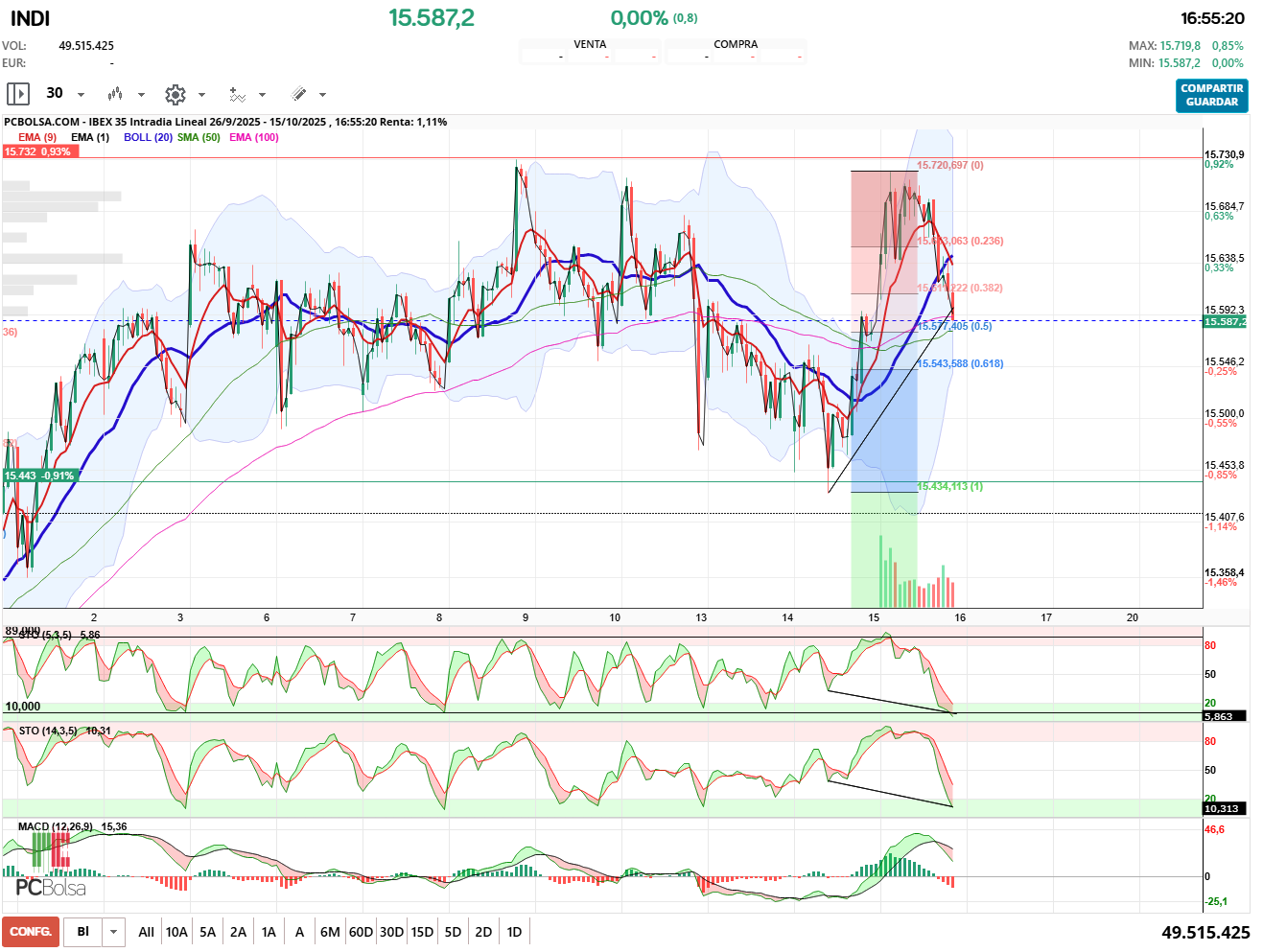Click the 15.443 support price tag
1263x952 pixels.
(39, 476)
